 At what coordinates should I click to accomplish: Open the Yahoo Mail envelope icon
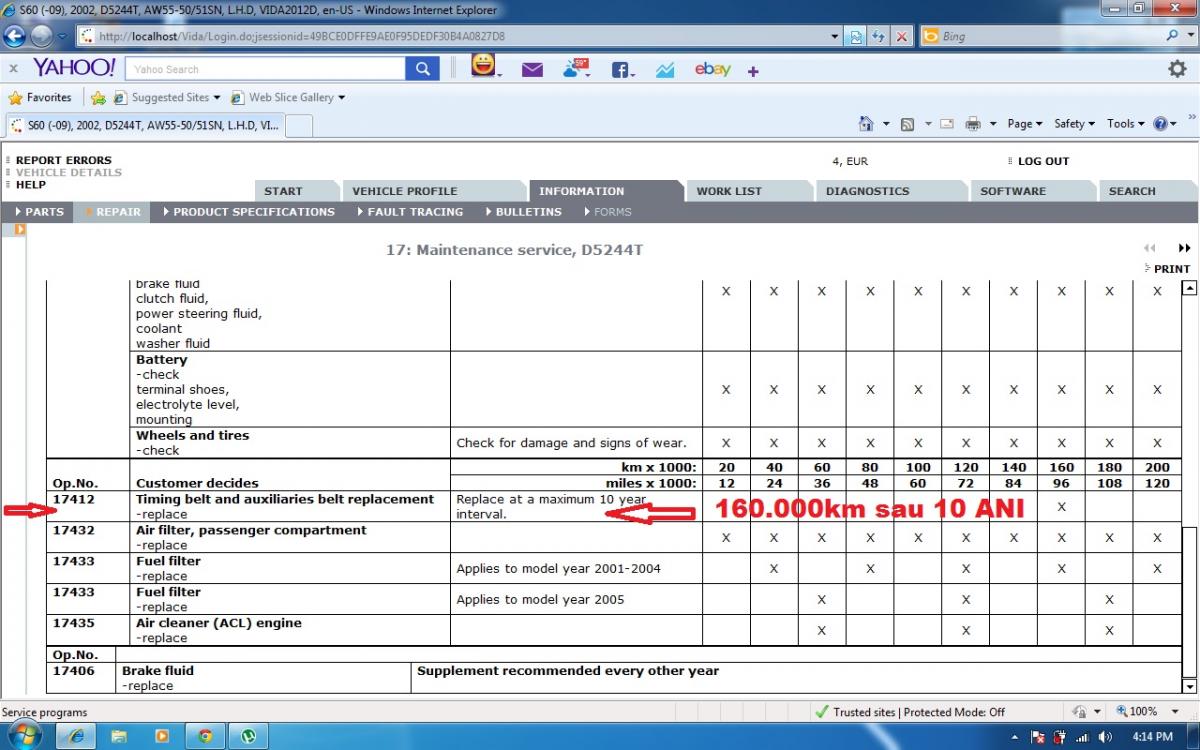pos(532,70)
